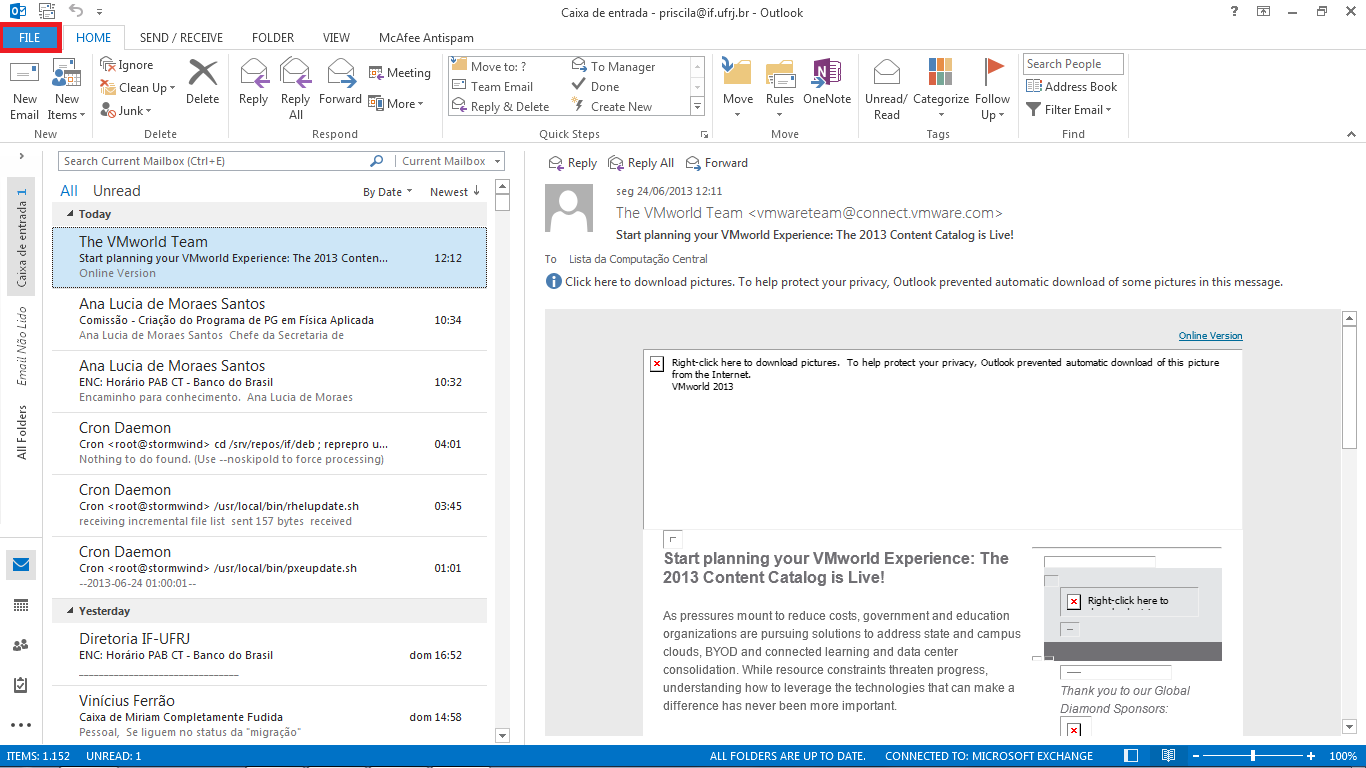1366x768 pixels.
Task: Open the Online Version link
Action: click(1210, 336)
